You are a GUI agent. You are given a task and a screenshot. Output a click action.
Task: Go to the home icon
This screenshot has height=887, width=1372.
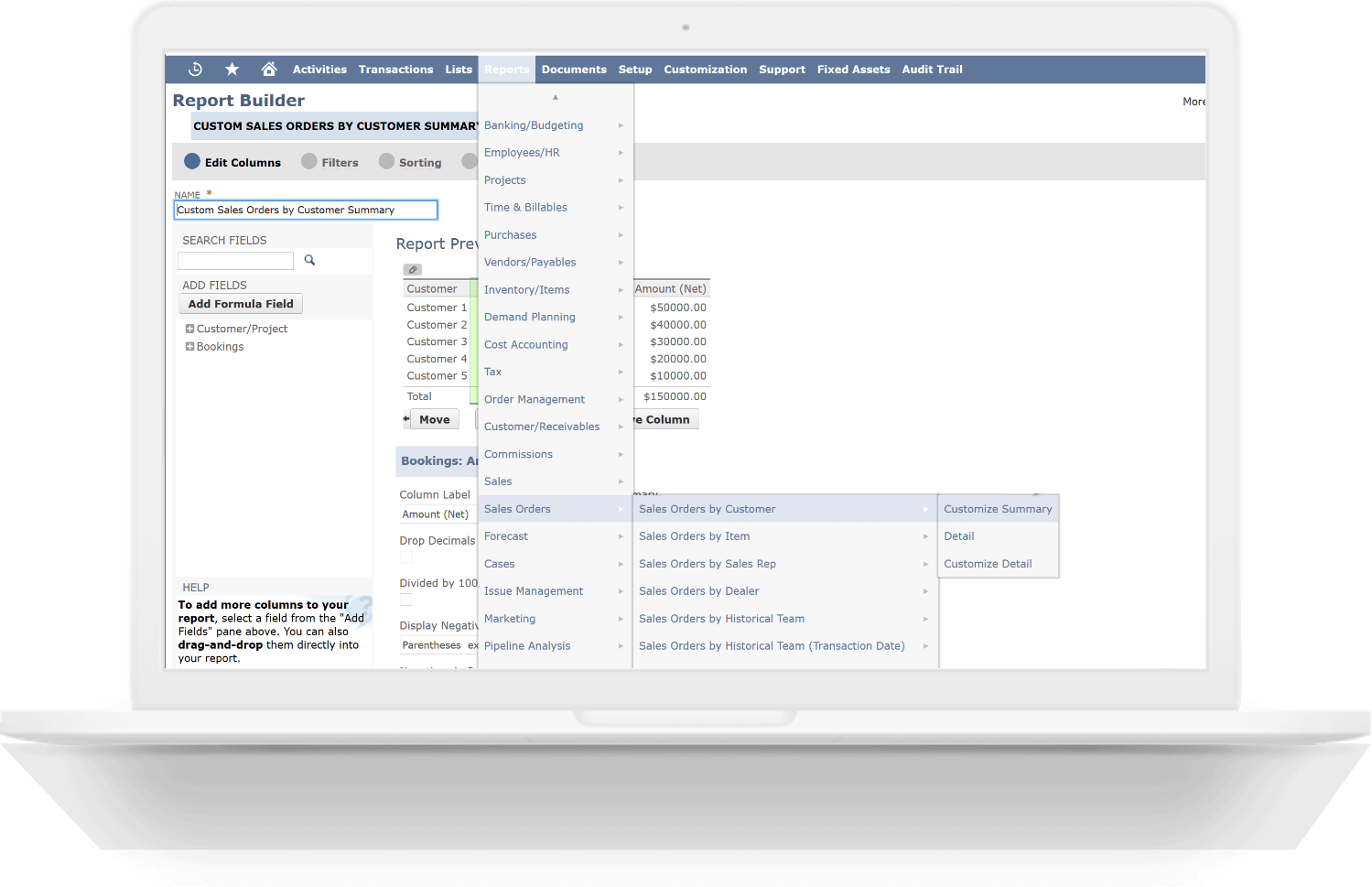click(x=269, y=70)
